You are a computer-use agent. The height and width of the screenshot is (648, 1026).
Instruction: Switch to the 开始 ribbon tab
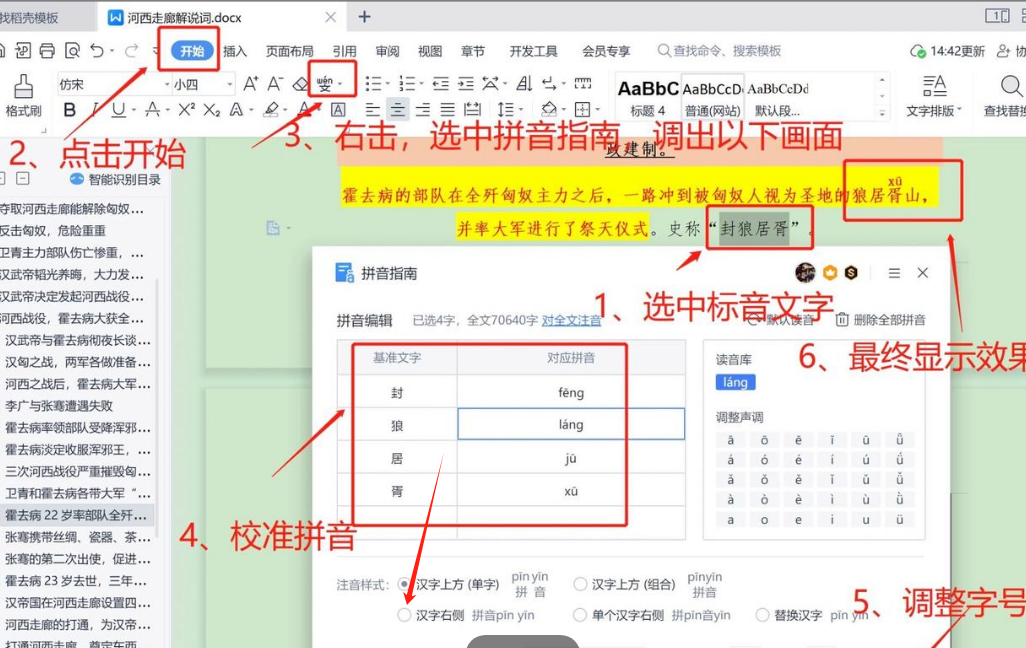coord(192,51)
